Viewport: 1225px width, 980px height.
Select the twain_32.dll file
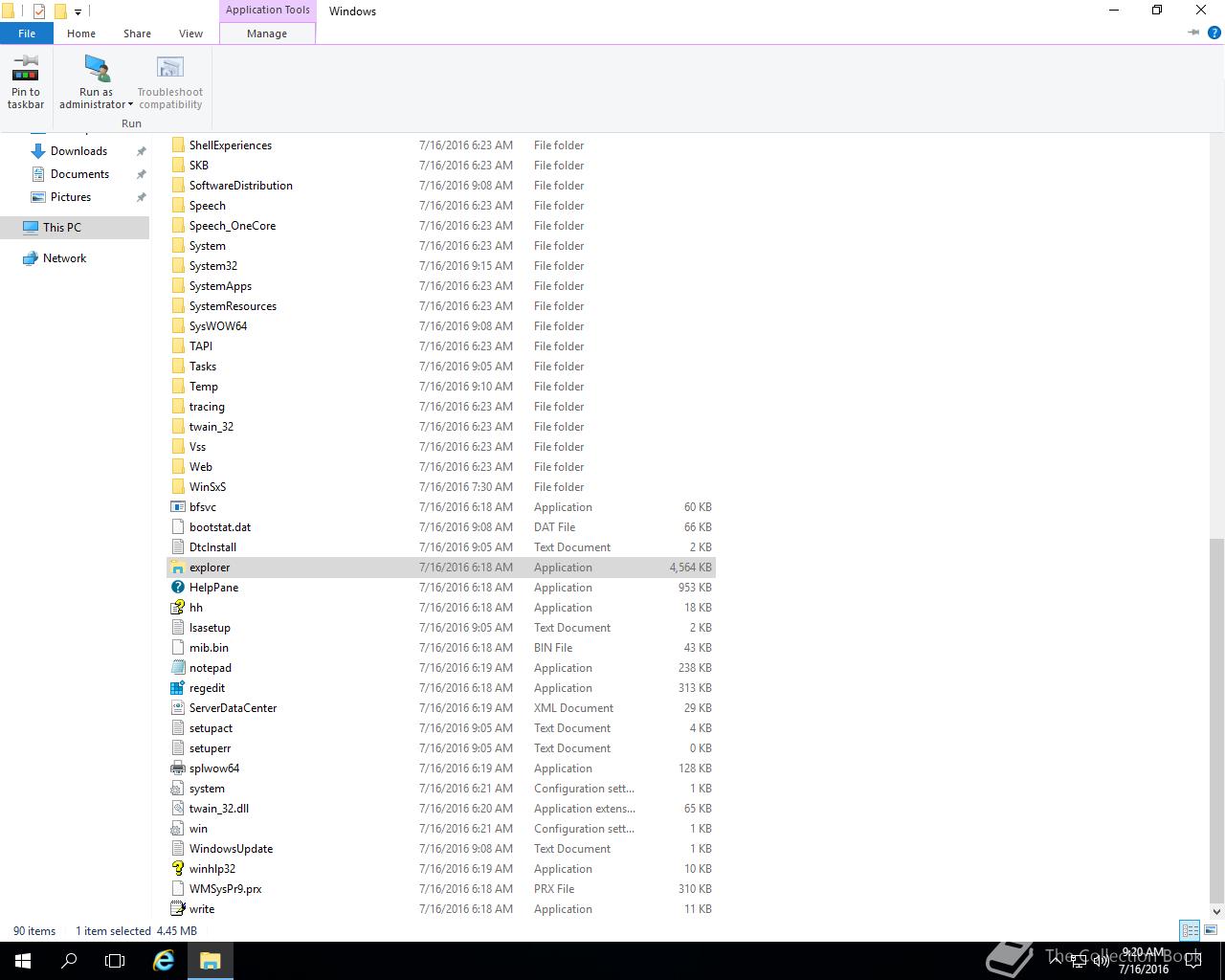[x=441, y=809]
